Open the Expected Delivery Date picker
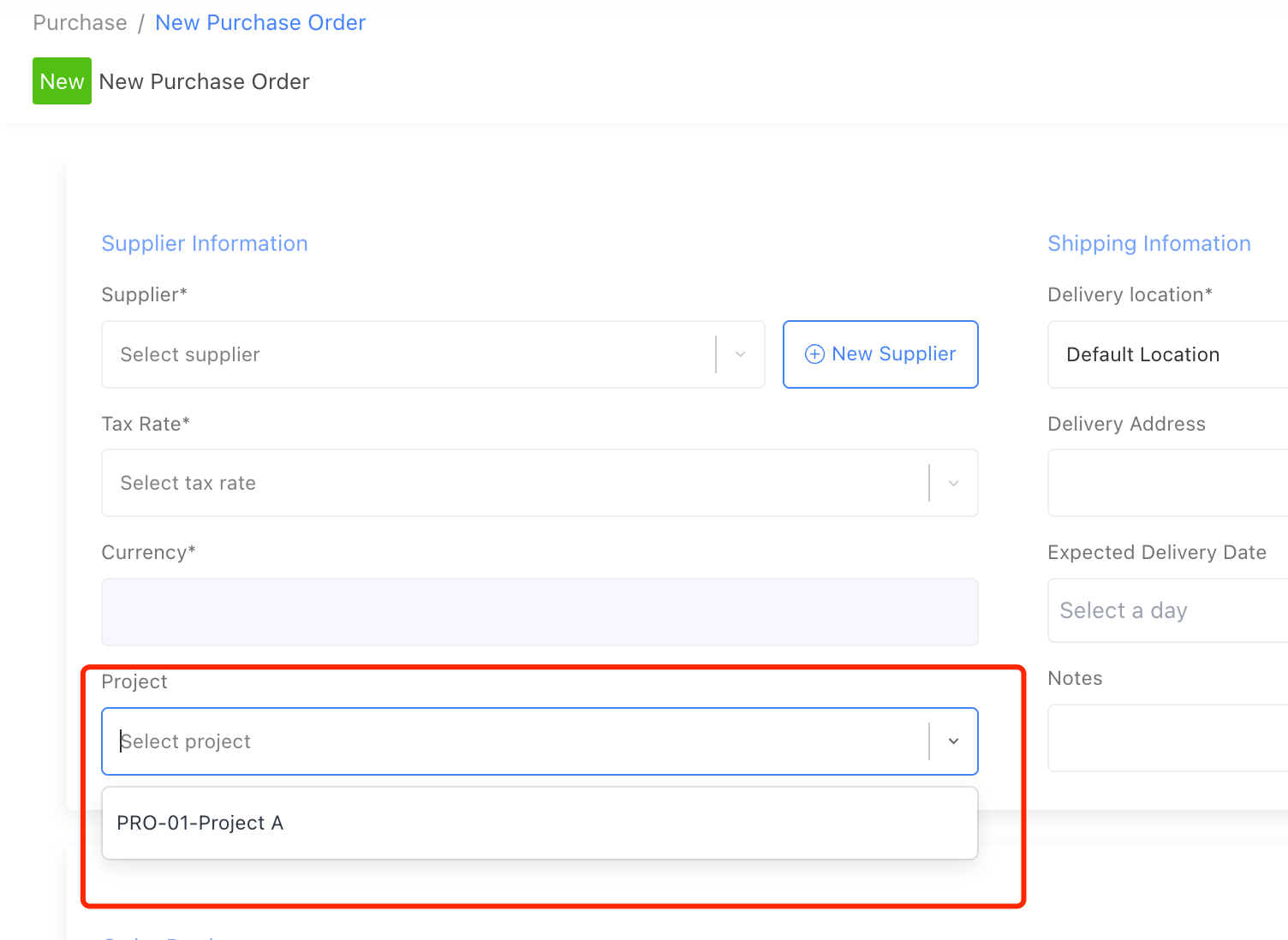 (1166, 610)
